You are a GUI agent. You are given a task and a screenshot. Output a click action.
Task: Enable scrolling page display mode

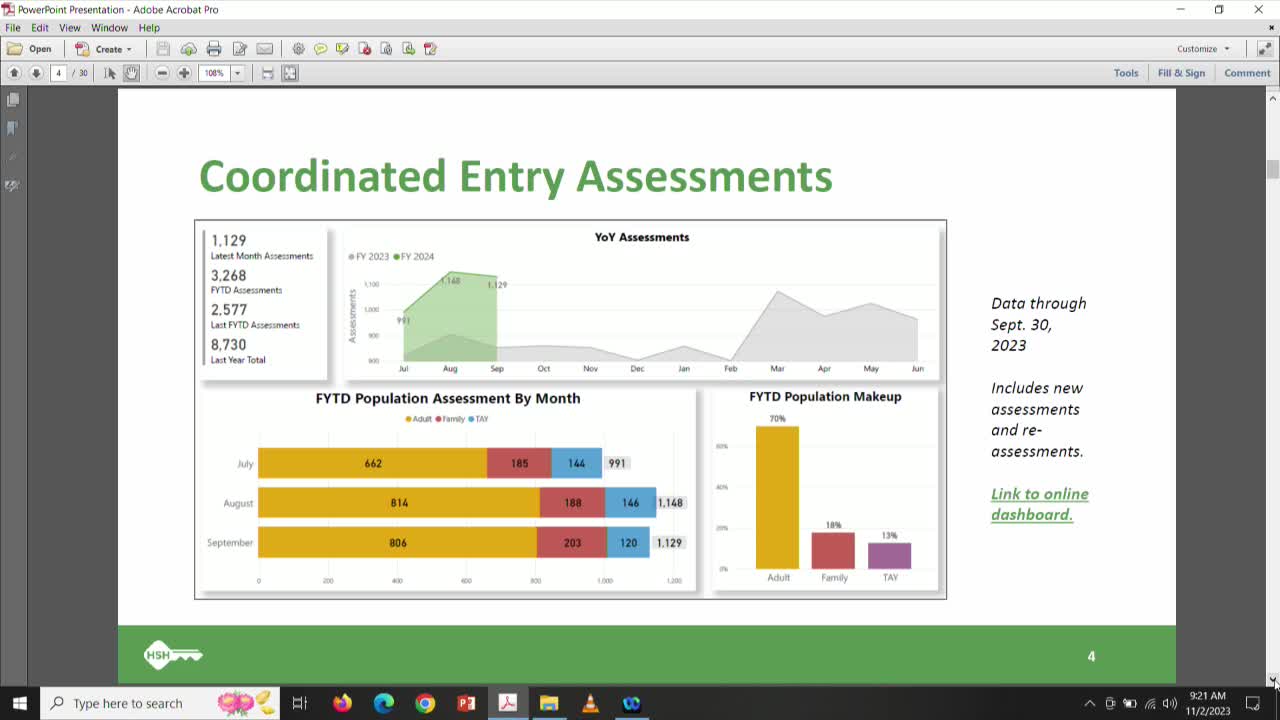(x=268, y=73)
